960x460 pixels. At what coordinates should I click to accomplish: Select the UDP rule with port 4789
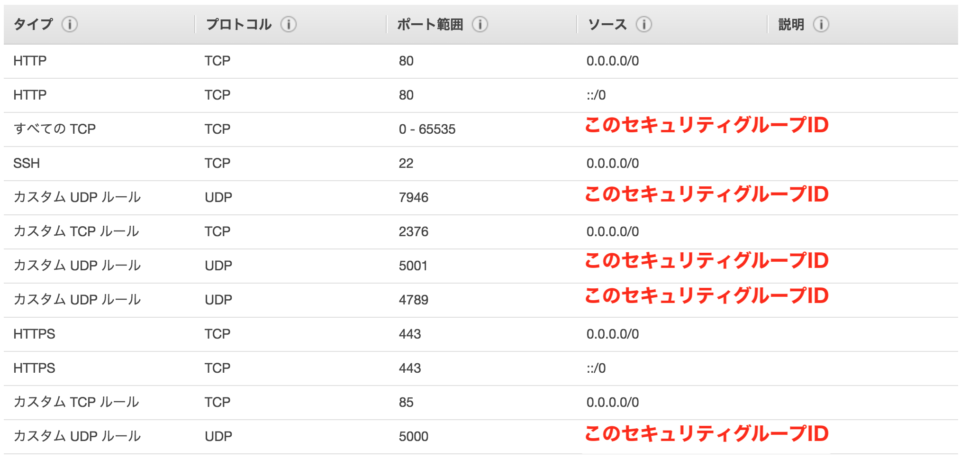480,300
